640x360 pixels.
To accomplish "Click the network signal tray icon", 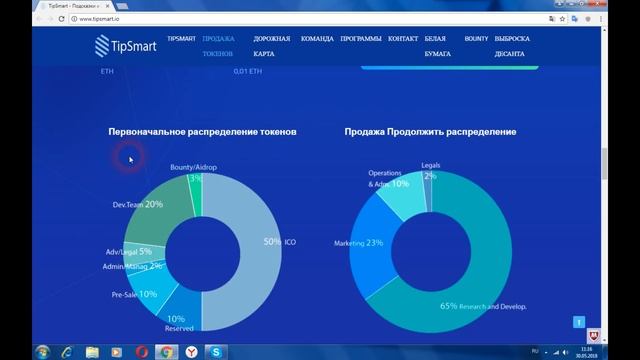I will 556,352.
